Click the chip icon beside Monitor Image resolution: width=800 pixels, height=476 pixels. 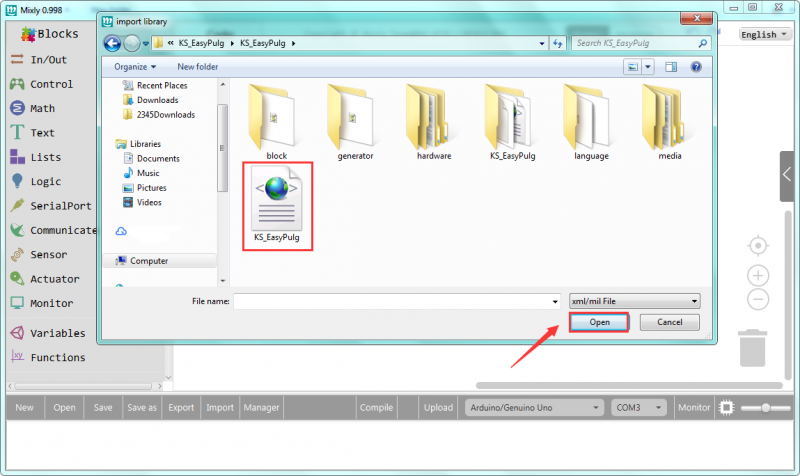[x=727, y=408]
